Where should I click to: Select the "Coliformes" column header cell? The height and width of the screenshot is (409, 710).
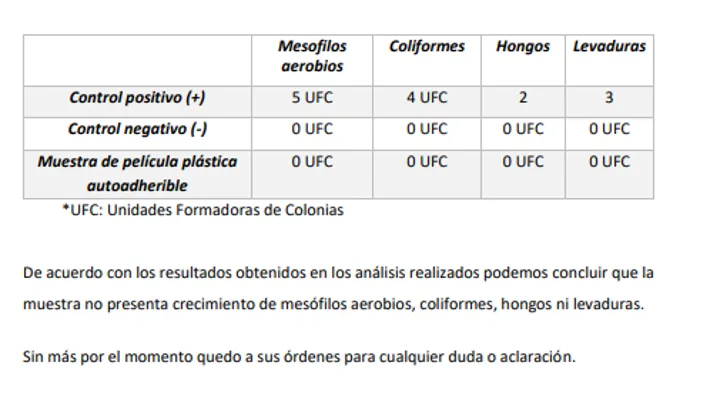(427, 47)
